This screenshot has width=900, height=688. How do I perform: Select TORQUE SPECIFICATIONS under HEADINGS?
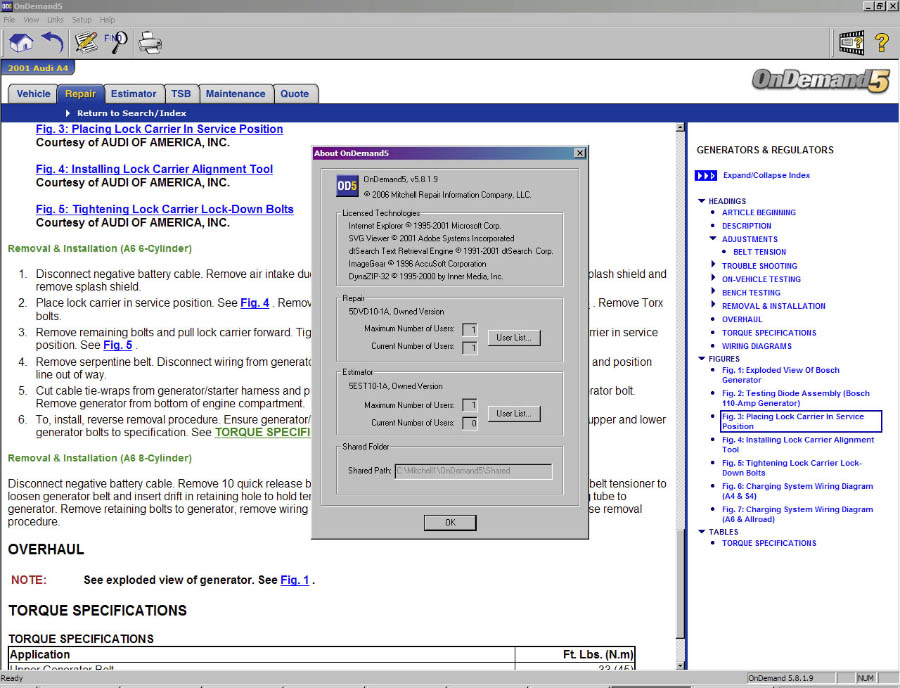[x=769, y=333]
